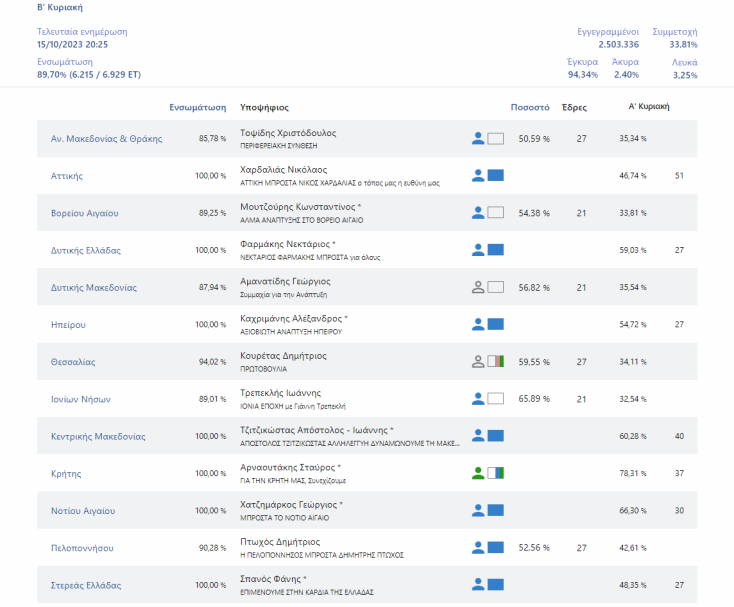The width and height of the screenshot is (734, 607).
Task: Click the blue party color box for Φαρμάκης Νεκτάριος
Action: [495, 250]
